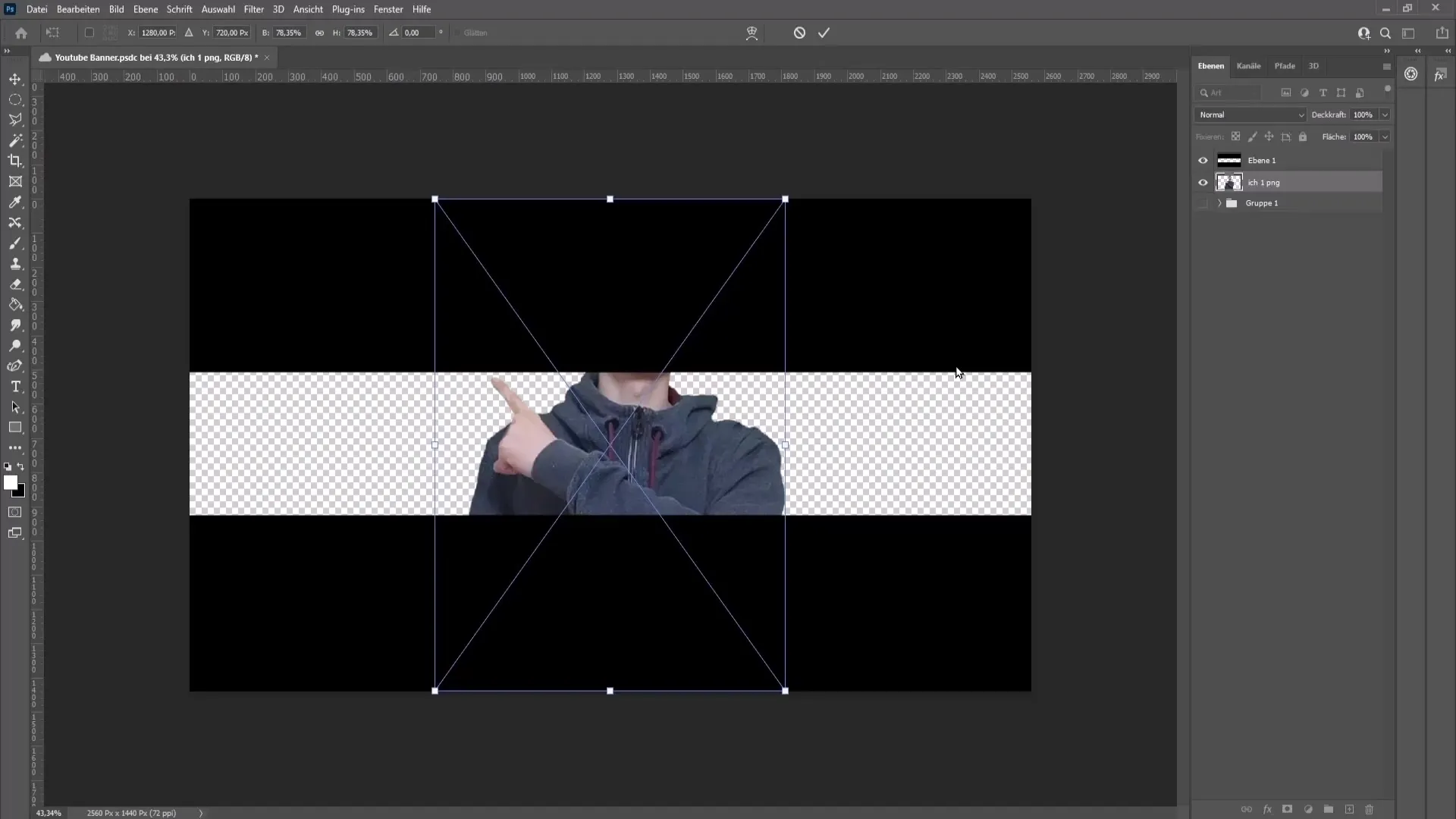Click the zoom level 43,34% field

tap(49, 813)
